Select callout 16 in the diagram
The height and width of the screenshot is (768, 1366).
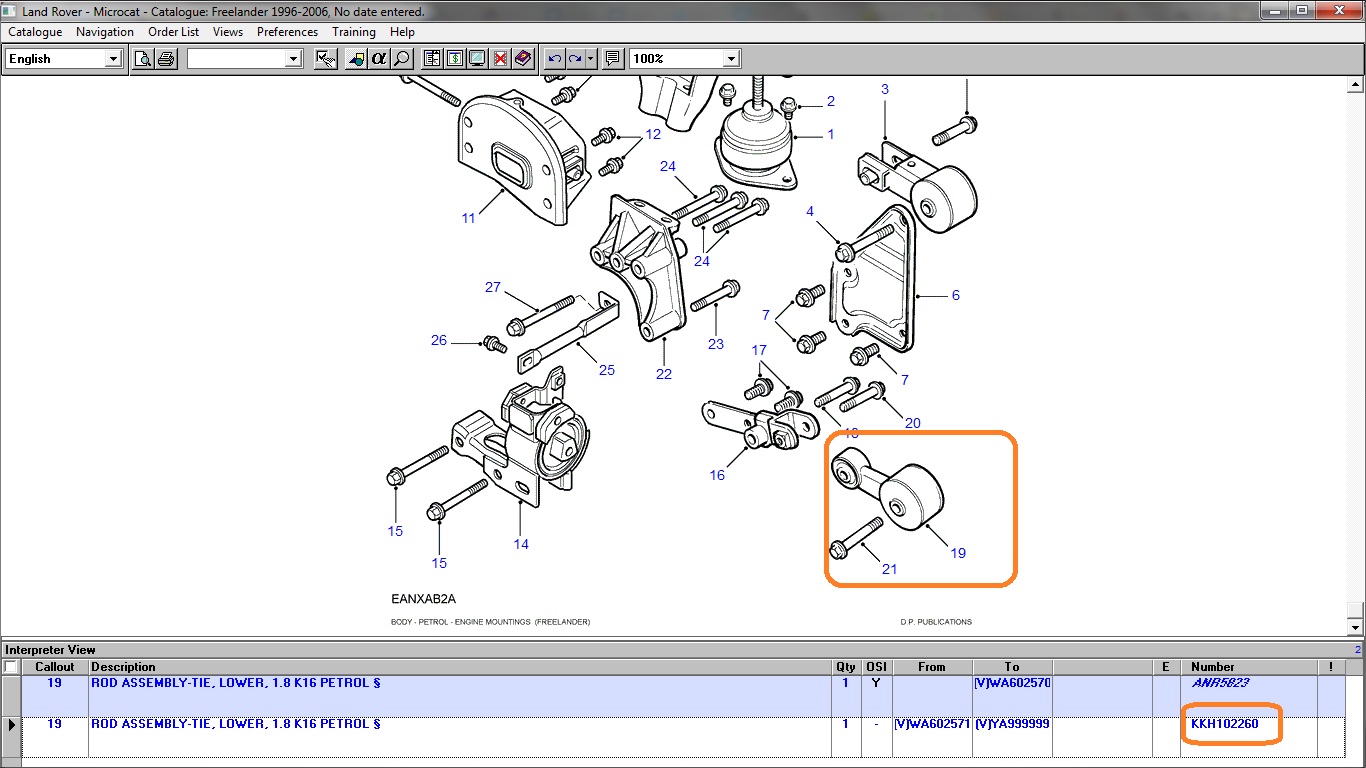click(x=717, y=475)
